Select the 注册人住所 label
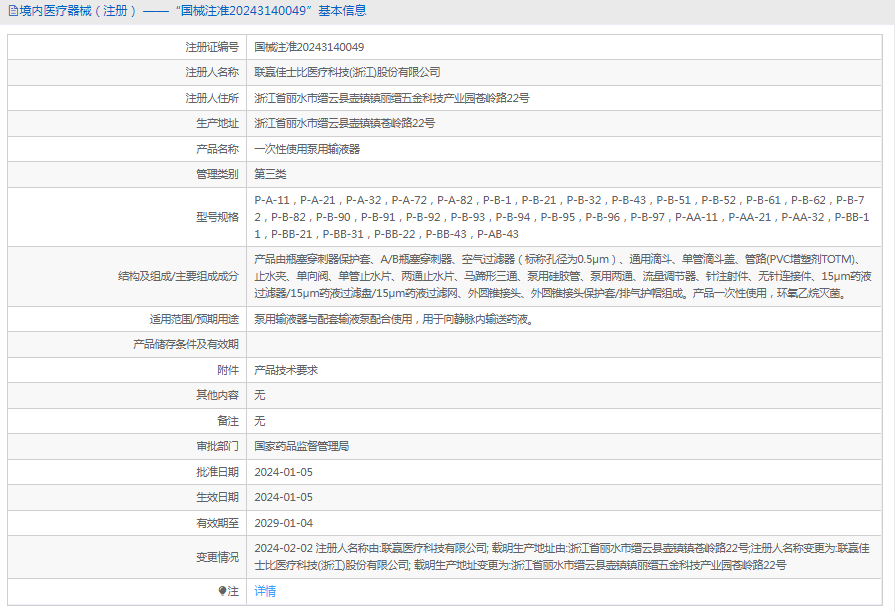The height and width of the screenshot is (612, 895). [x=212, y=98]
